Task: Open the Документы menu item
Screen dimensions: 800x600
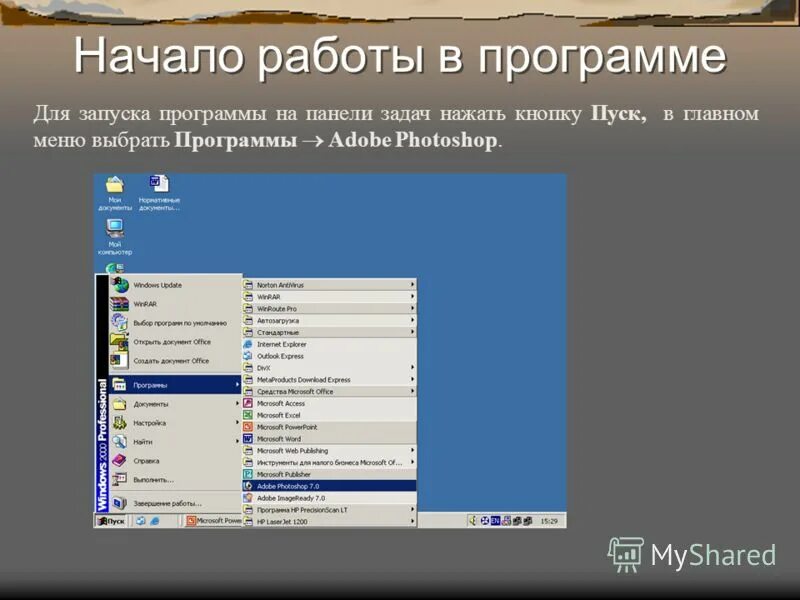Action: pyautogui.click(x=176, y=404)
